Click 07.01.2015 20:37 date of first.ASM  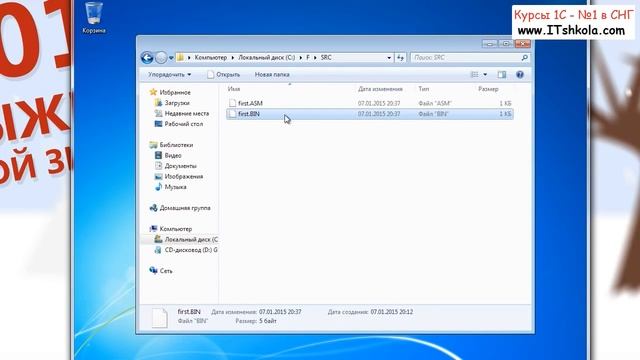tap(379, 104)
